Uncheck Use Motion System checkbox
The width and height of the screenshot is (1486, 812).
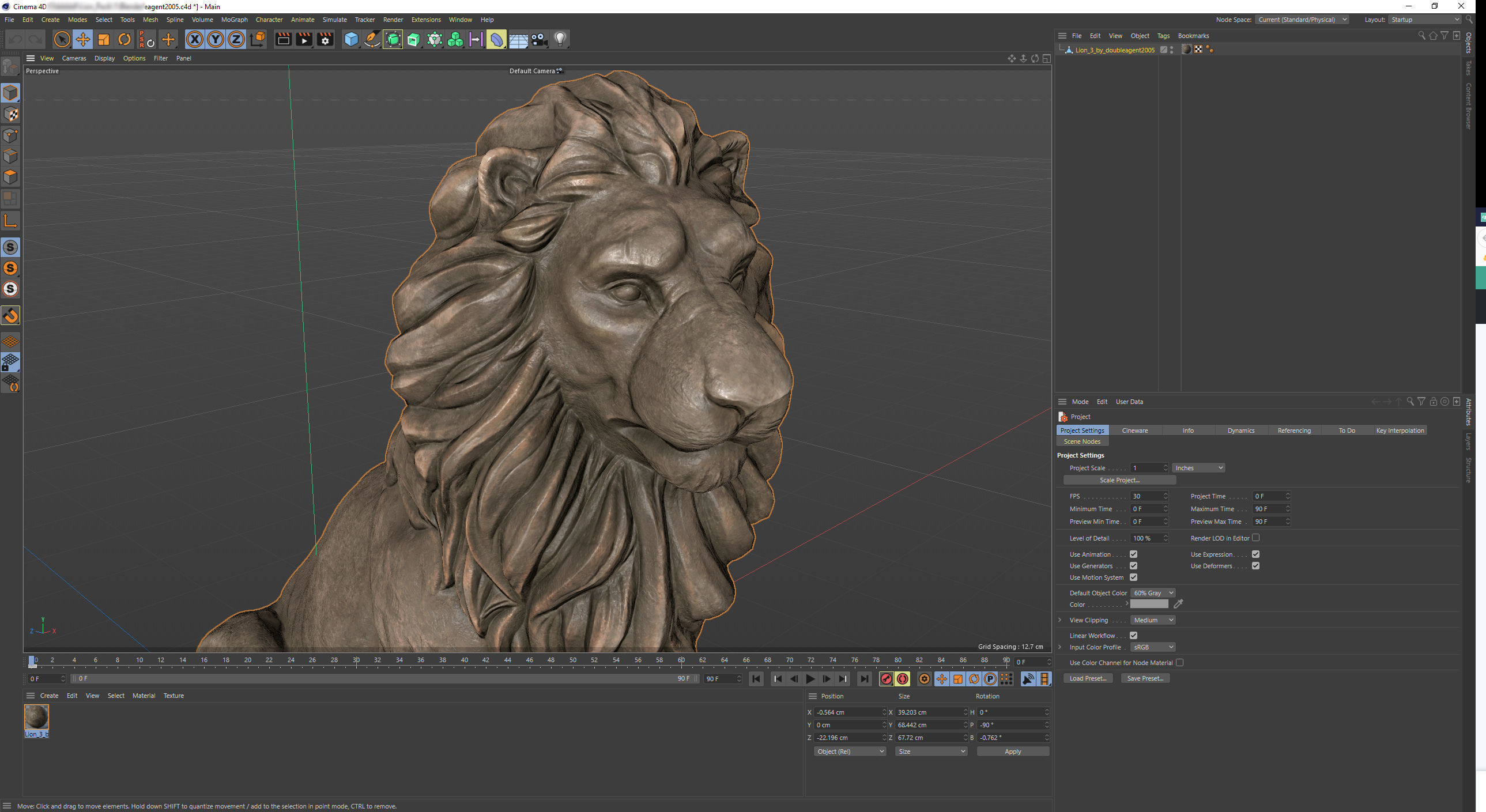point(1134,577)
